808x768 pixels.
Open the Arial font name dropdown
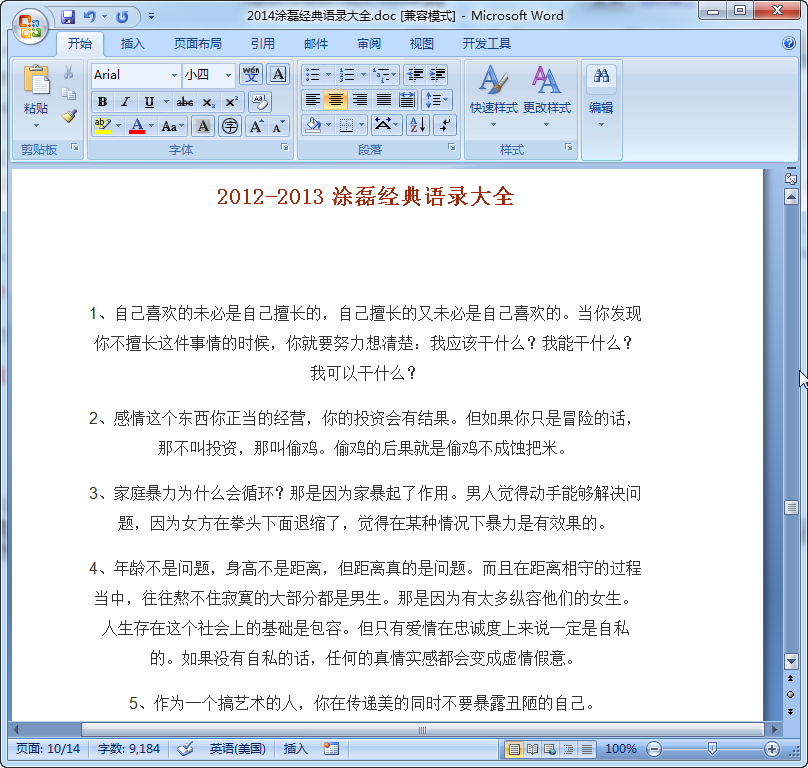click(174, 75)
